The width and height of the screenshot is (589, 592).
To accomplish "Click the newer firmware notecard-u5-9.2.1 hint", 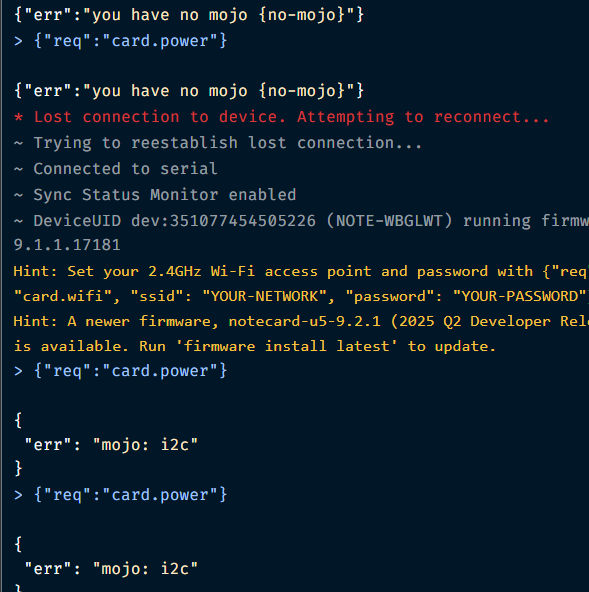I will pos(301,321).
